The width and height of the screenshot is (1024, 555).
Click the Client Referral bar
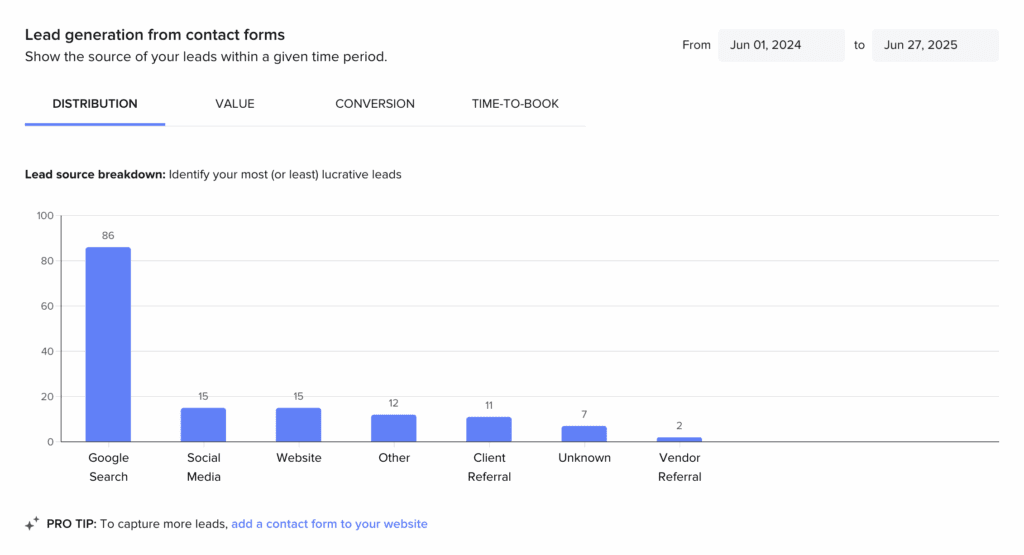[489, 429]
